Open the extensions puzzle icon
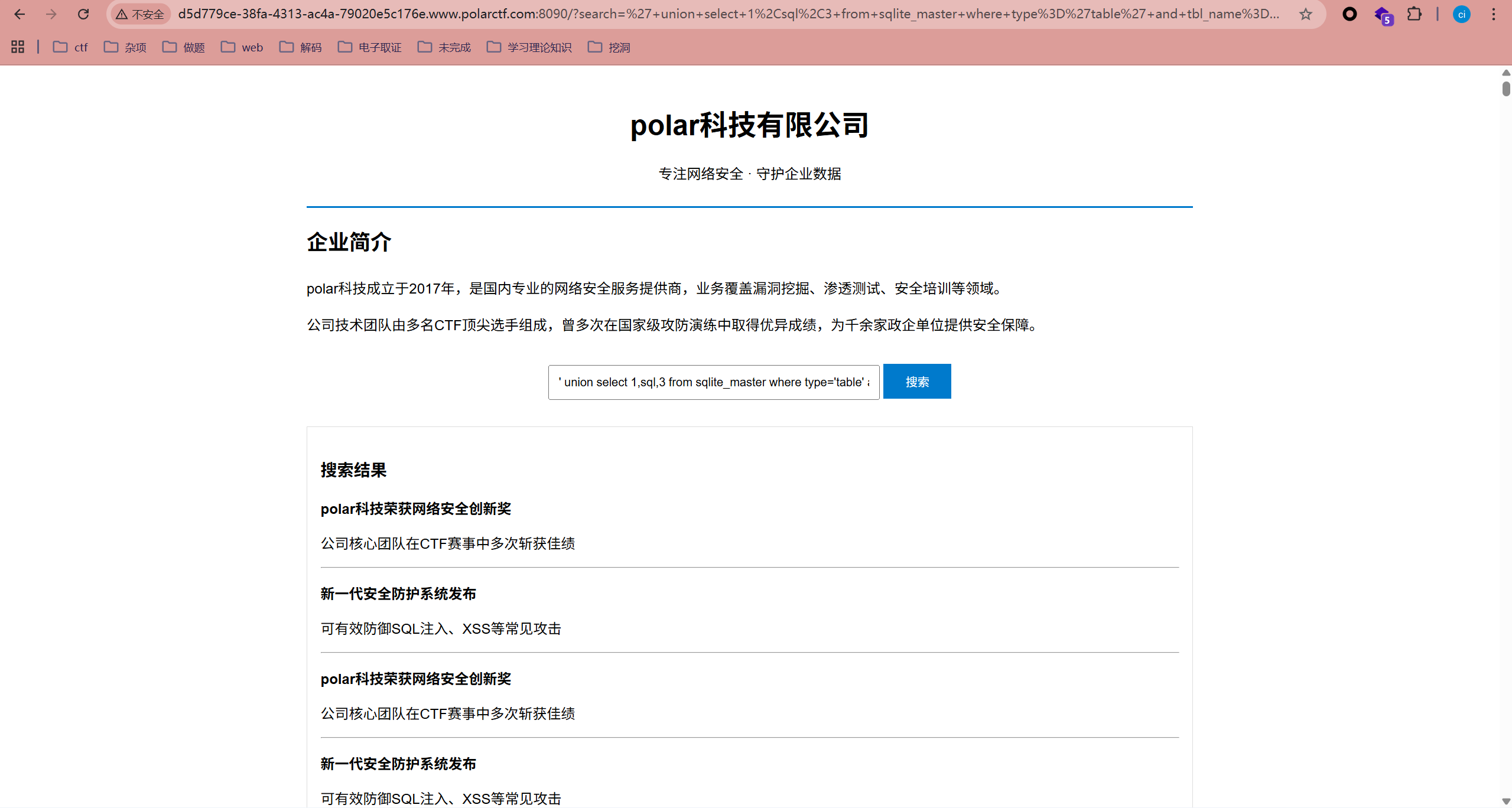Image resolution: width=1512 pixels, height=808 pixels. (x=1414, y=14)
